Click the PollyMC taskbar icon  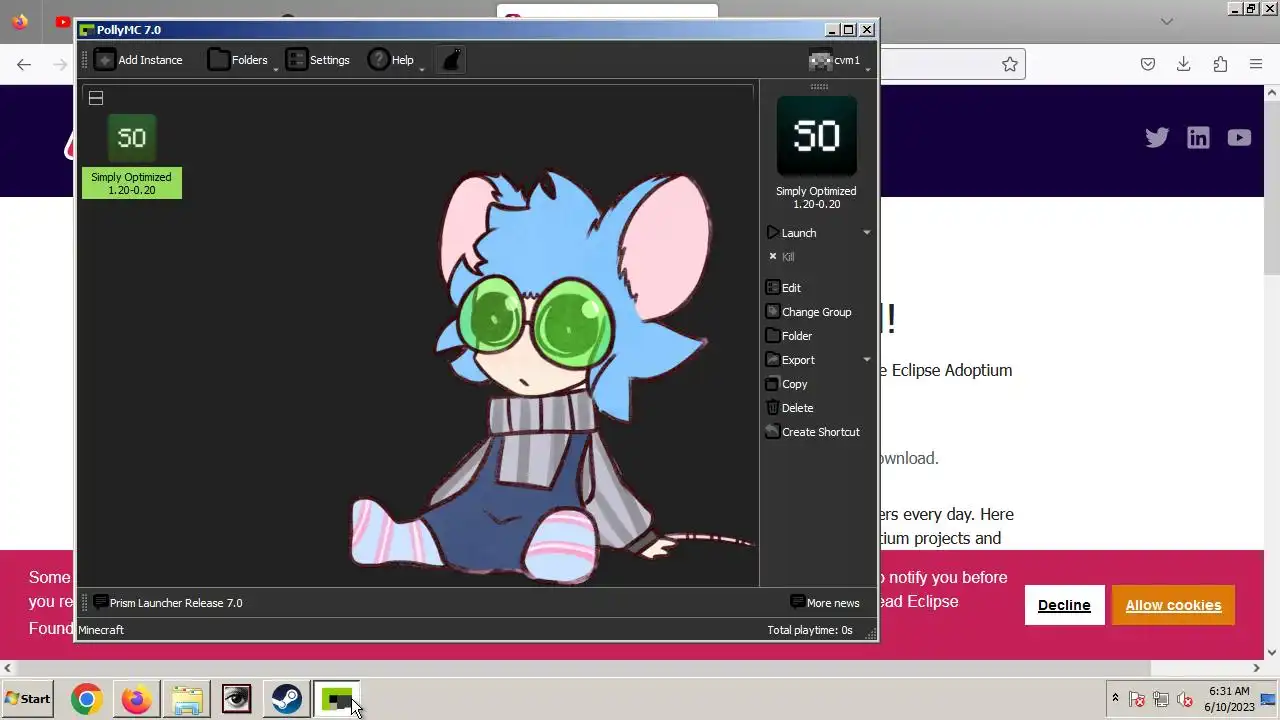337,699
